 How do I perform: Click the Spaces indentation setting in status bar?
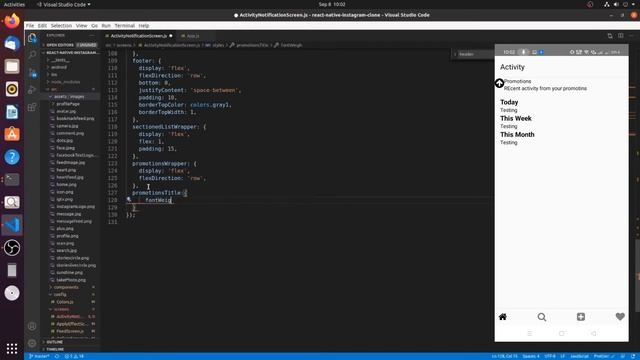coord(531,356)
